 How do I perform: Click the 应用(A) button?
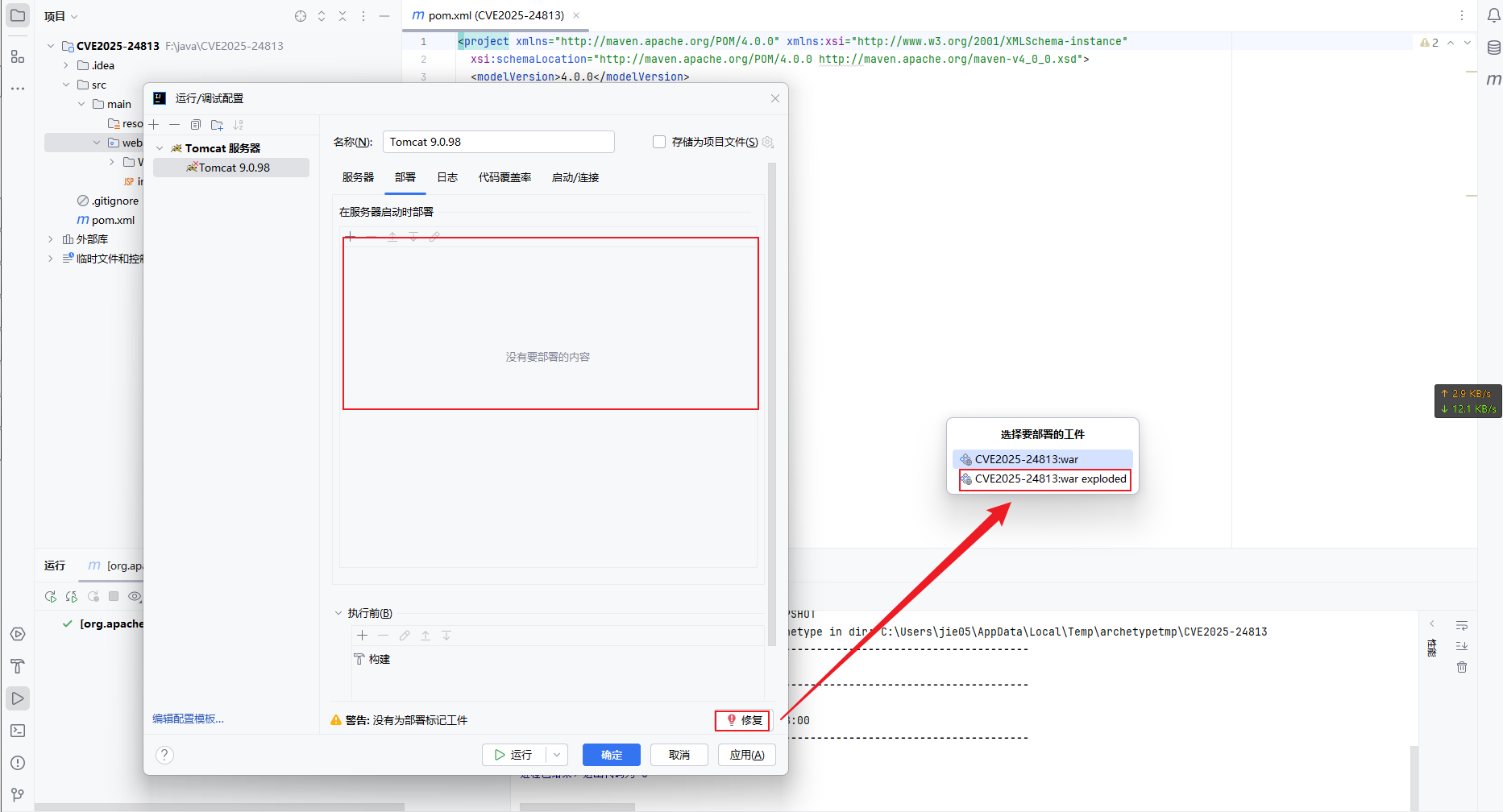pos(747,755)
